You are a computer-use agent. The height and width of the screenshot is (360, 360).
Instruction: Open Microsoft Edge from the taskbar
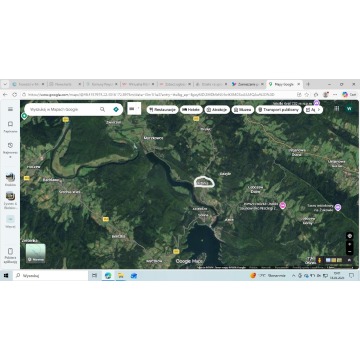tap(108, 276)
